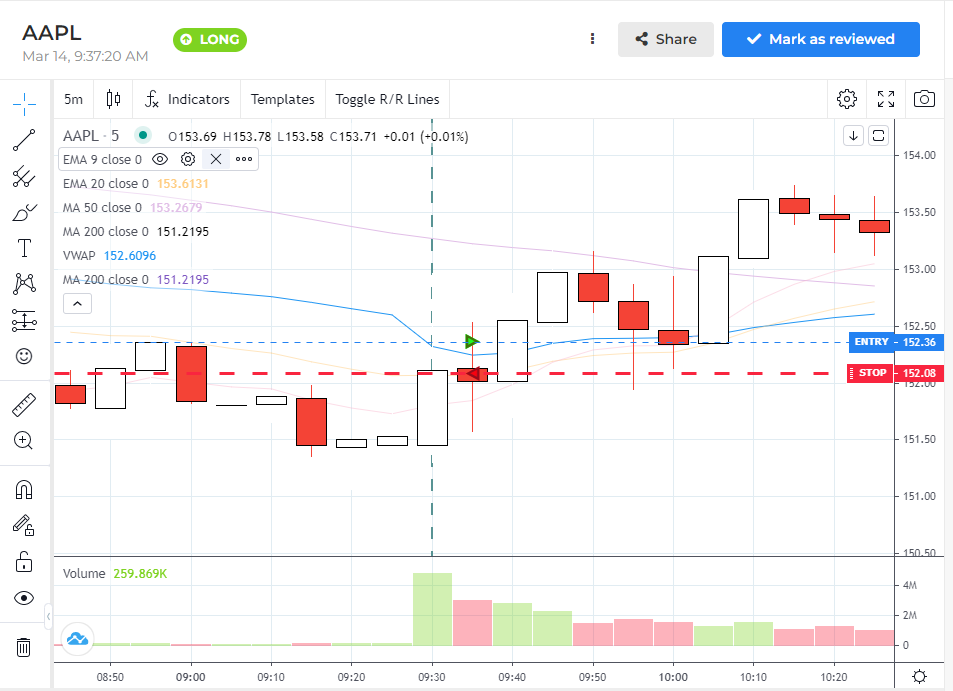Toggle stay in drawing mode
953x691 pixels.
pyautogui.click(x=24, y=526)
